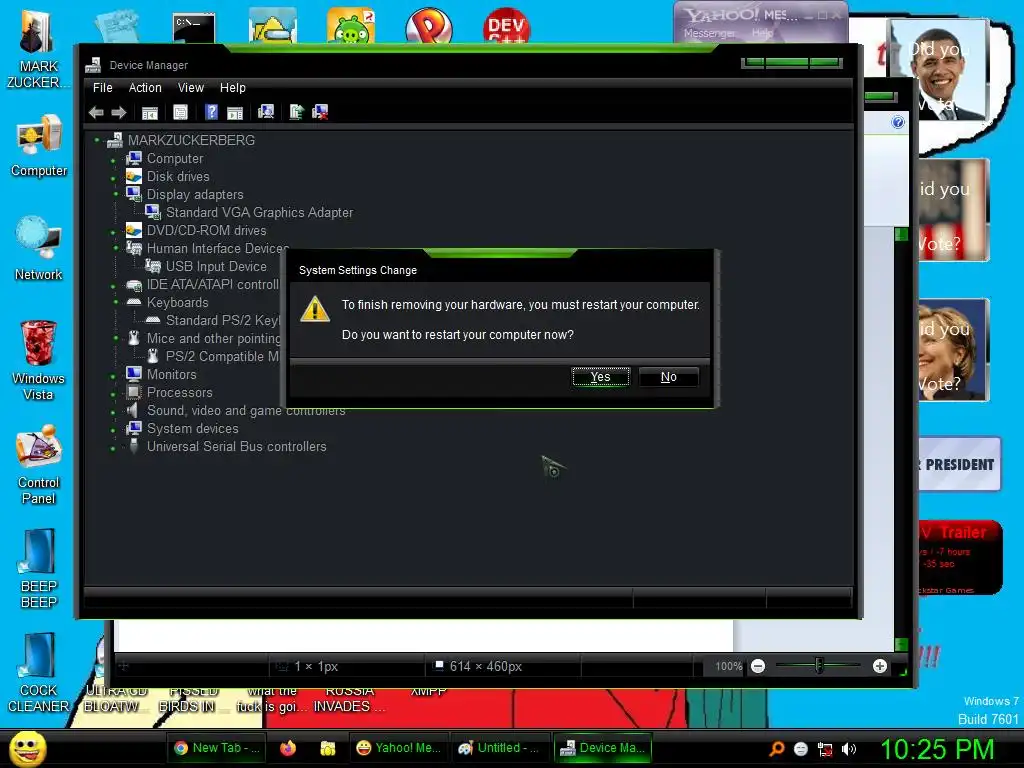Click the 10:25 PM taskbar clock

click(x=938, y=749)
